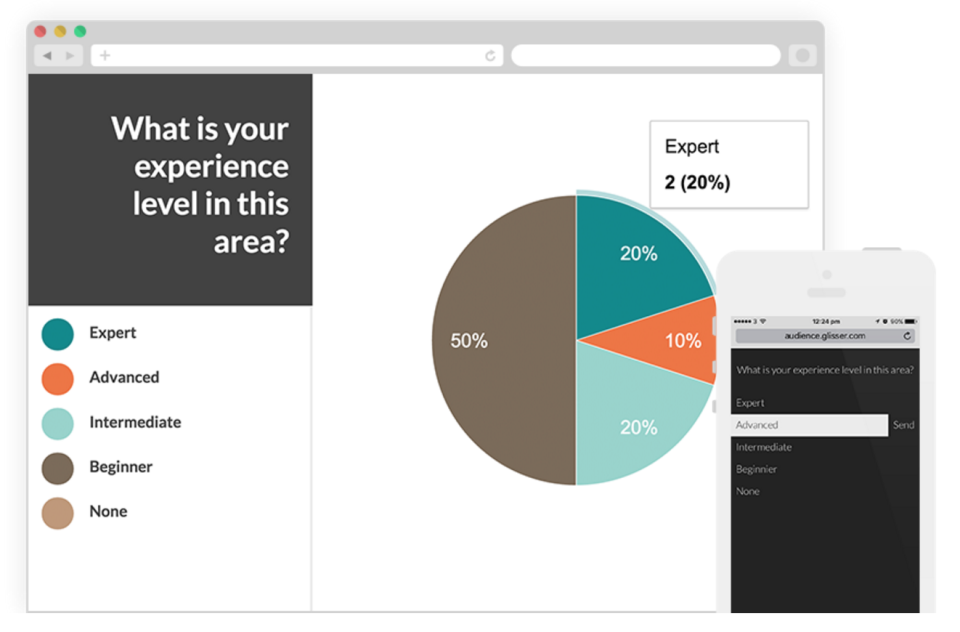
Task: Click the round button beside search field
Action: (x=802, y=56)
